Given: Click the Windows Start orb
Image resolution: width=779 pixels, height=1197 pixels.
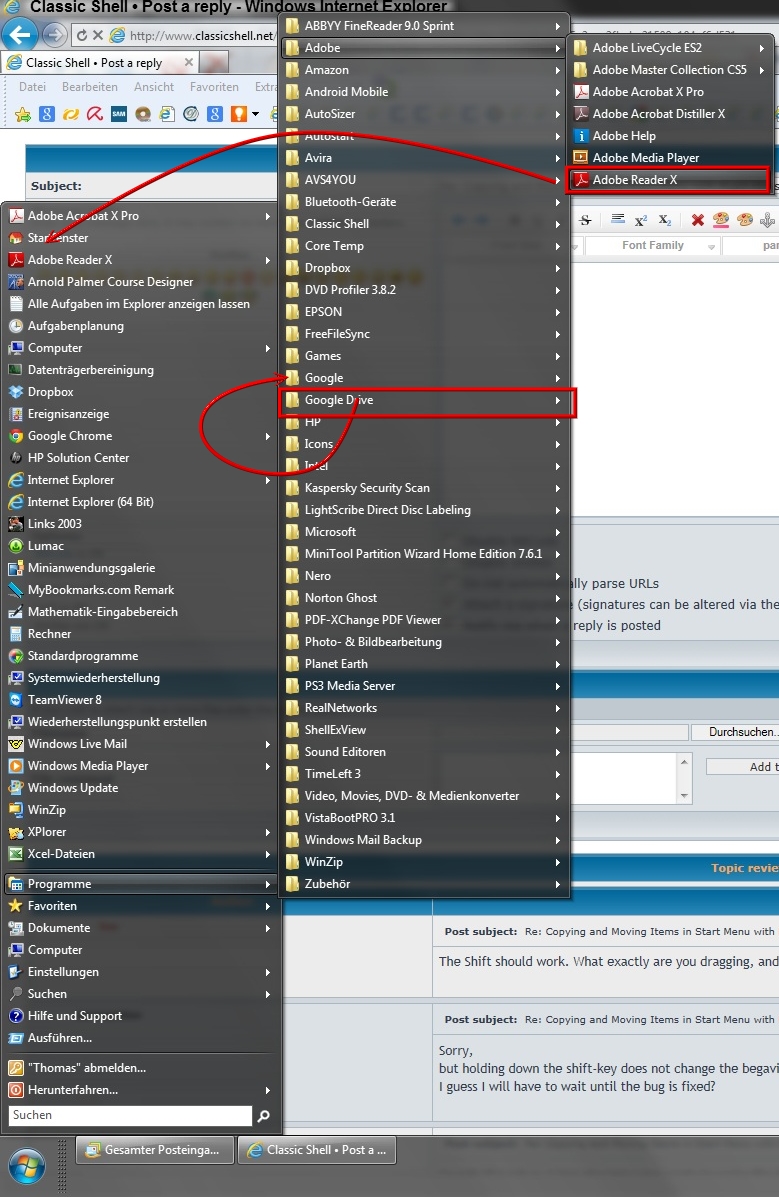Looking at the screenshot, I should click(x=27, y=1166).
